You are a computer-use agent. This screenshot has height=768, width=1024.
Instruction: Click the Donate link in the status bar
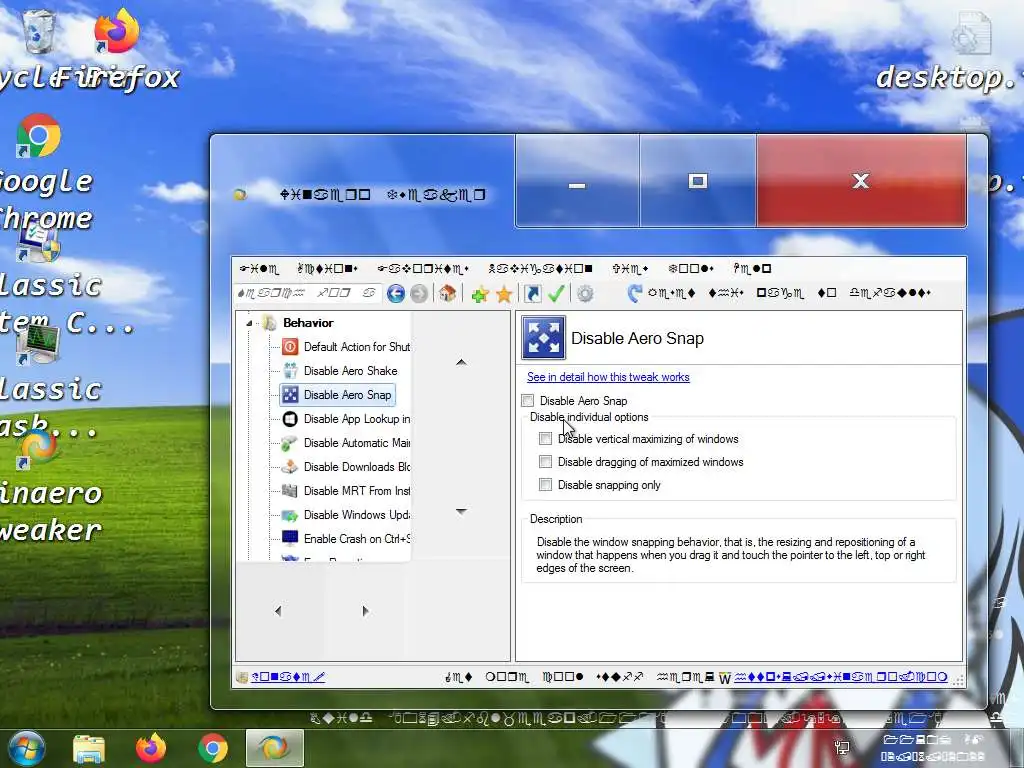pyautogui.click(x=288, y=677)
